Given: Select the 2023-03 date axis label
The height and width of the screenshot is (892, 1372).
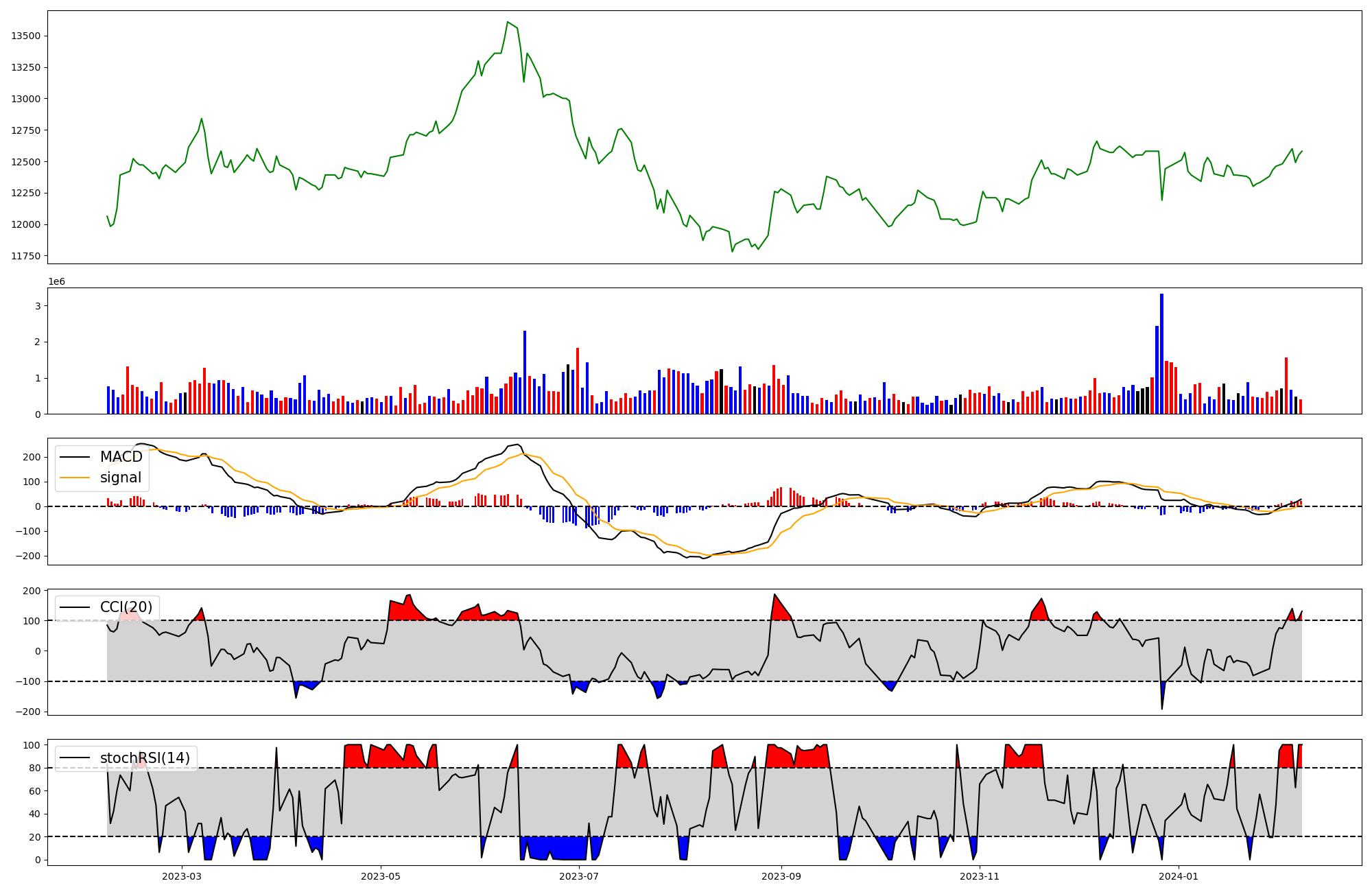Looking at the screenshot, I should point(182,876).
